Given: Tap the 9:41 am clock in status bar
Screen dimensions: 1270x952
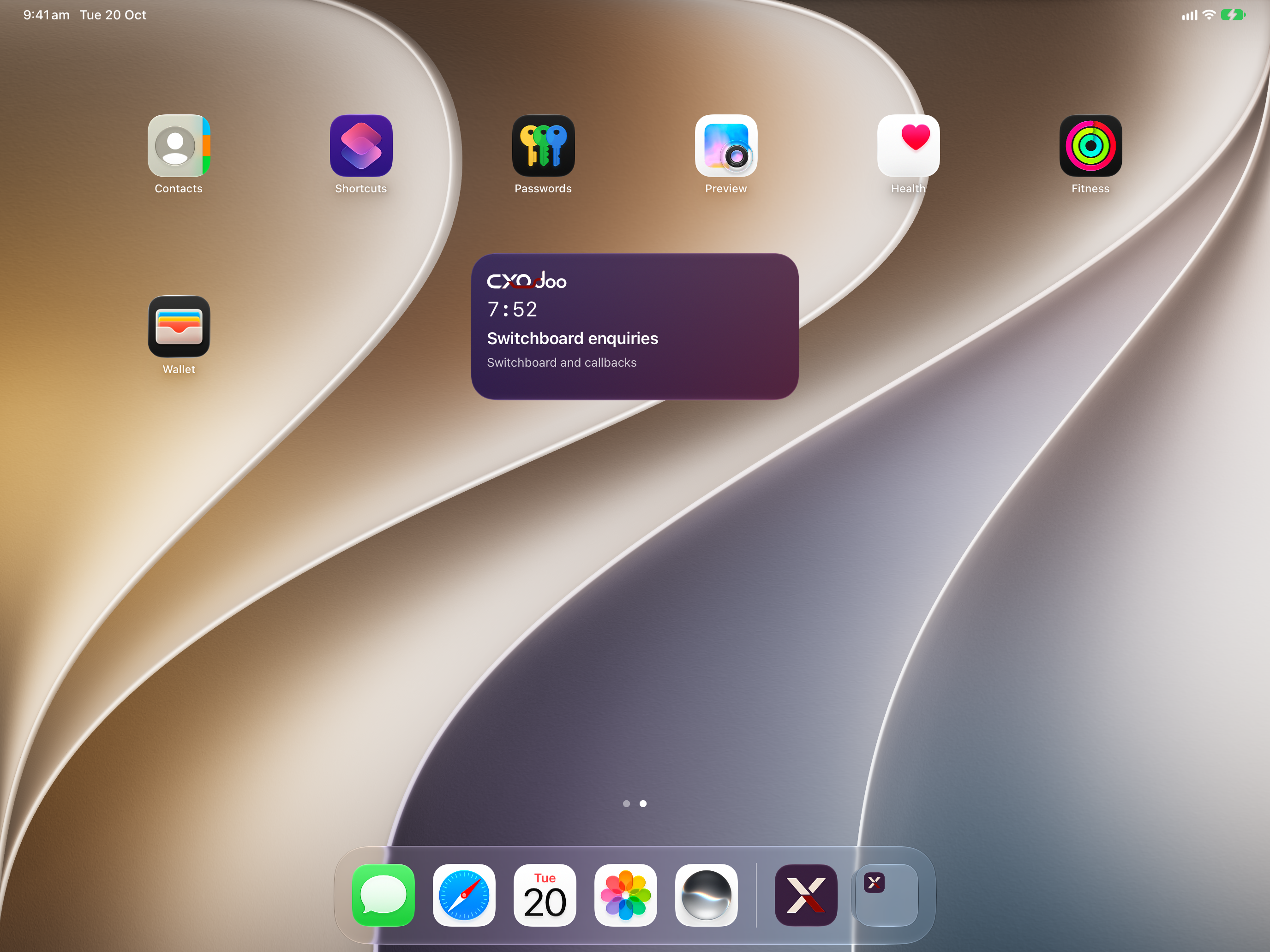Looking at the screenshot, I should pyautogui.click(x=46, y=15).
